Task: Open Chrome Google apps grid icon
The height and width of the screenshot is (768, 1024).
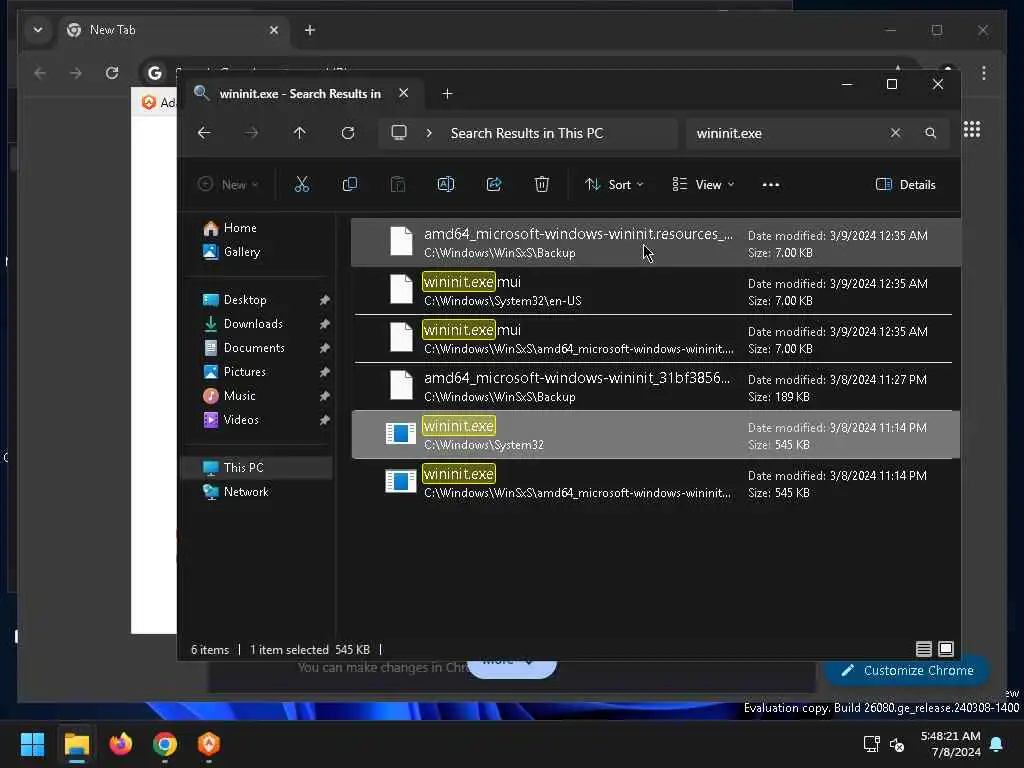Action: tap(972, 129)
